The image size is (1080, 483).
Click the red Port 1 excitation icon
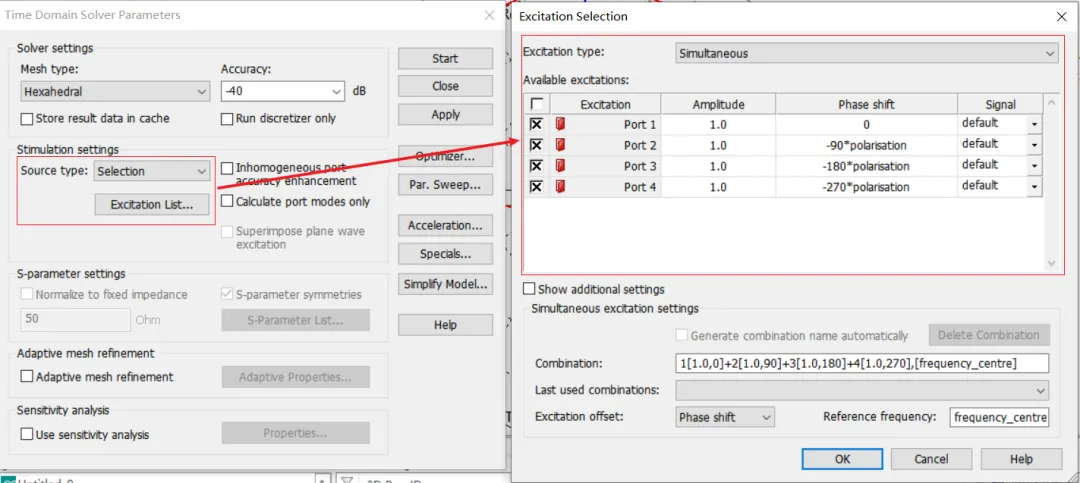coord(560,125)
